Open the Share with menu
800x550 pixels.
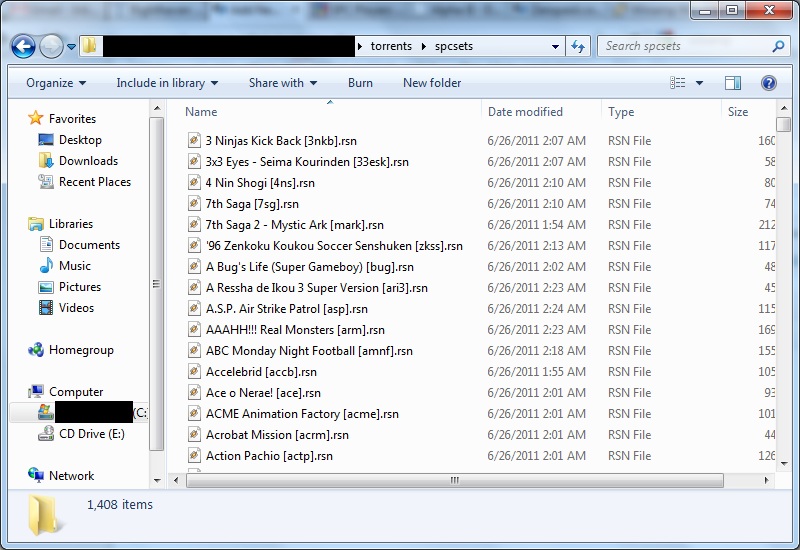[x=283, y=83]
